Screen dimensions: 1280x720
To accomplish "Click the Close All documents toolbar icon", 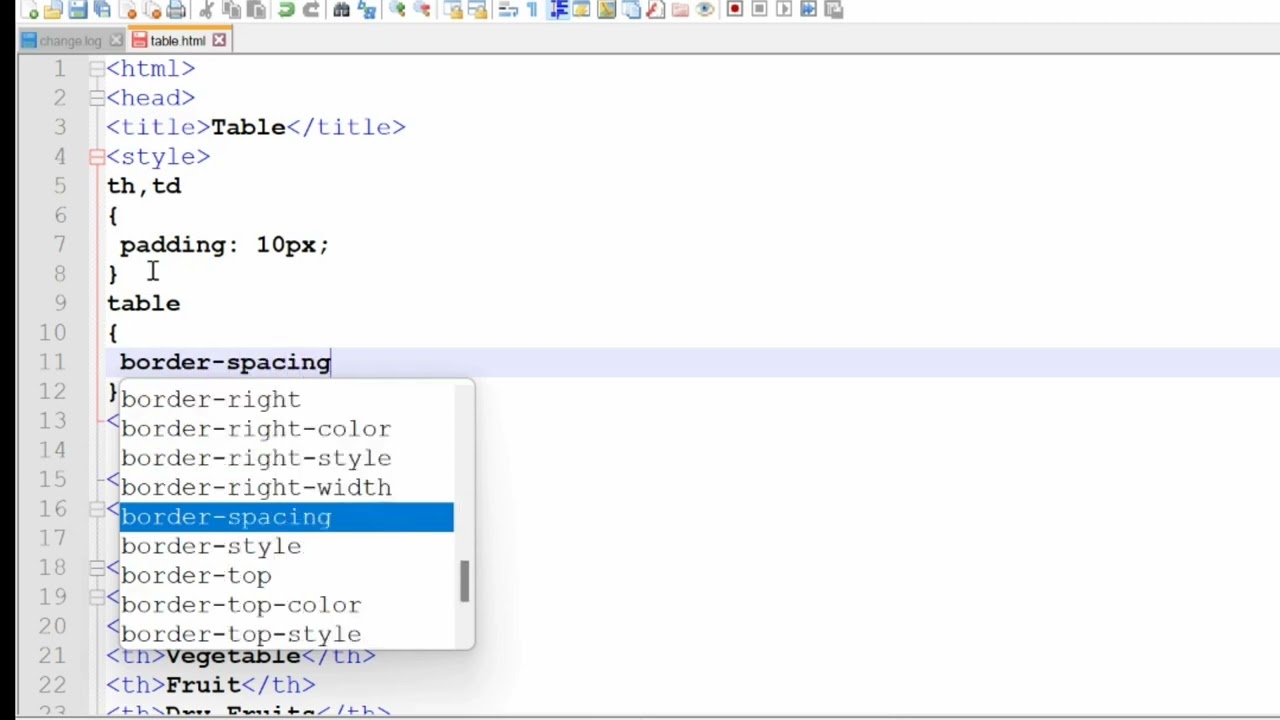I will point(153,10).
